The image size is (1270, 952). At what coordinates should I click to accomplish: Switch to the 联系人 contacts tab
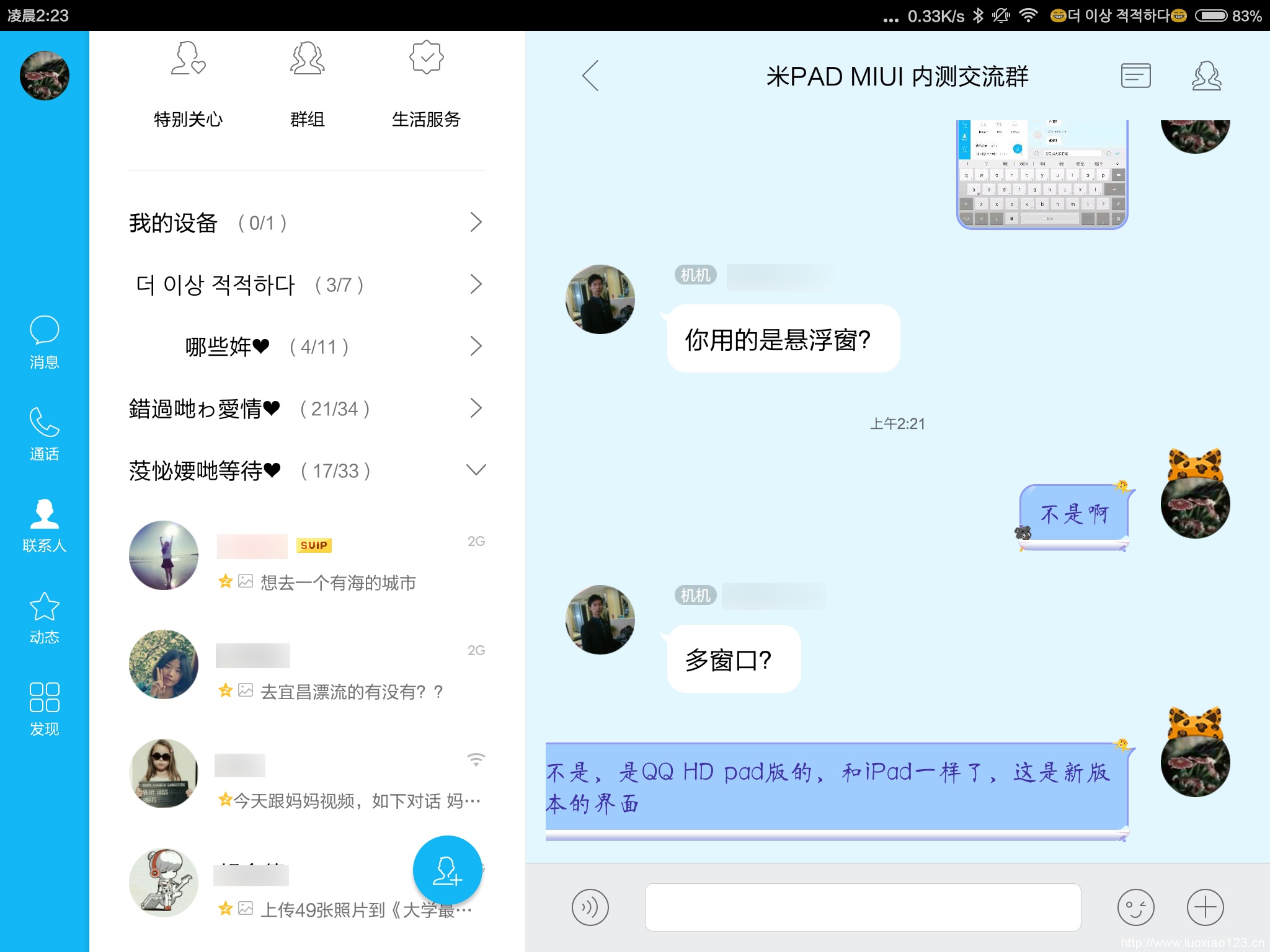(x=45, y=526)
